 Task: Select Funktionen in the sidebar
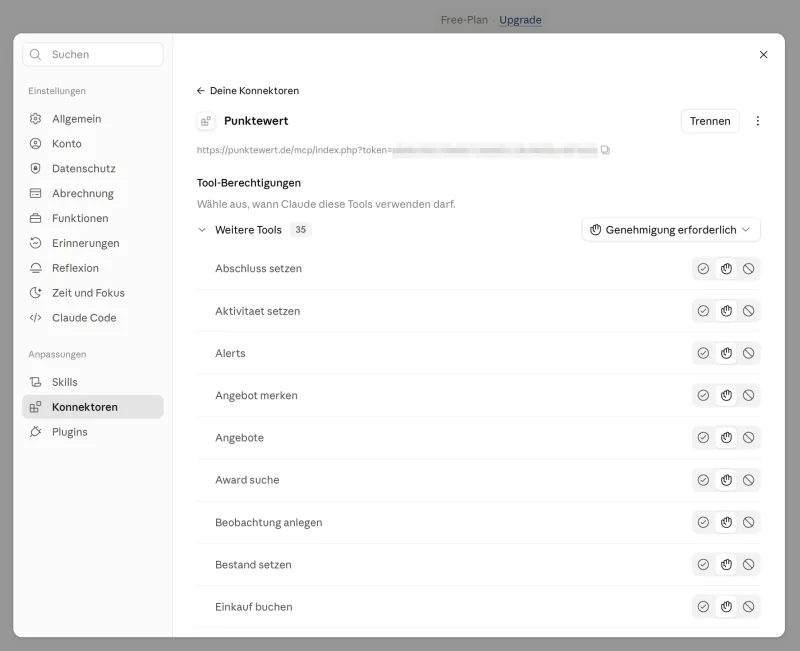(x=93, y=218)
